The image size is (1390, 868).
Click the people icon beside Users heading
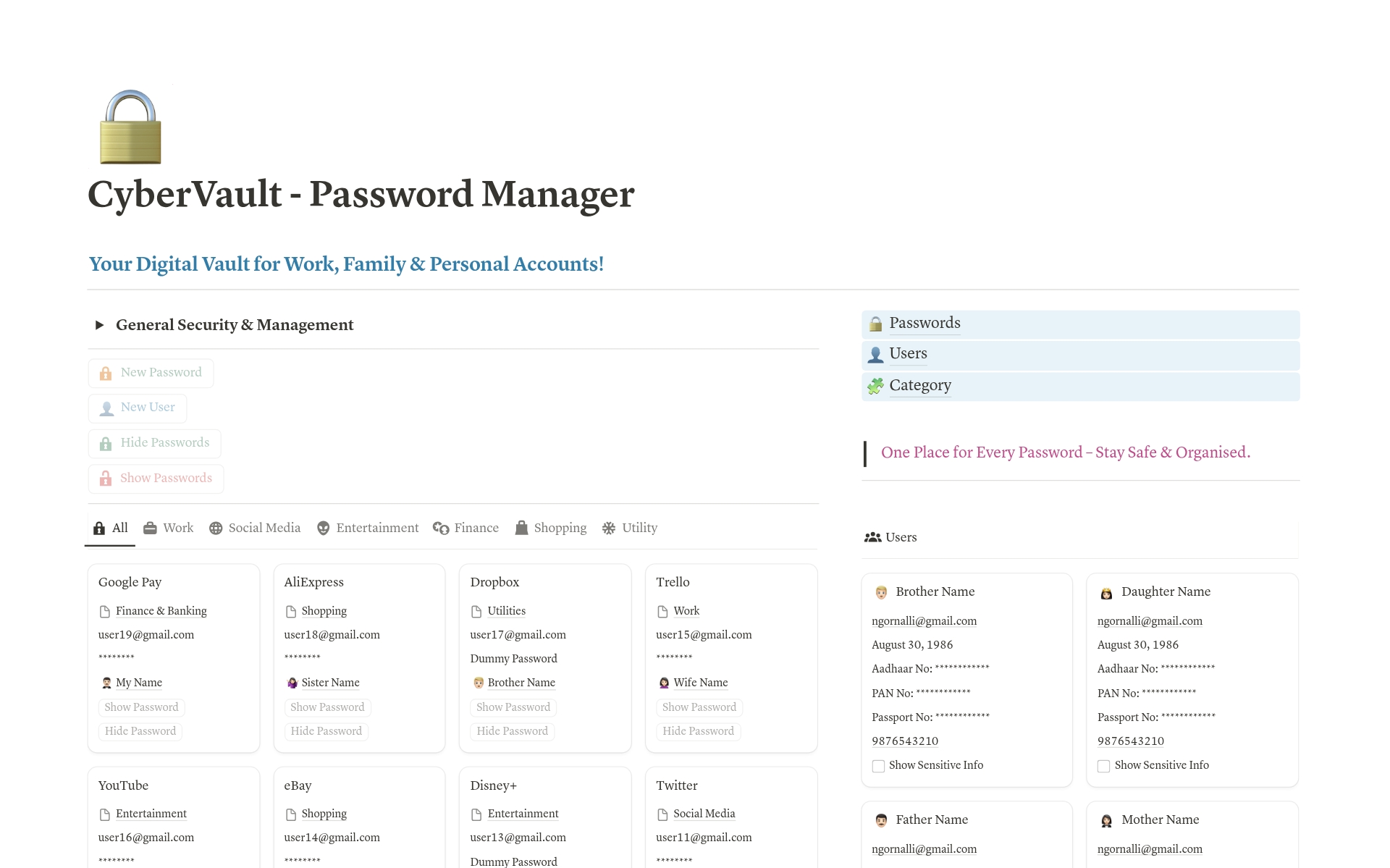(x=872, y=537)
